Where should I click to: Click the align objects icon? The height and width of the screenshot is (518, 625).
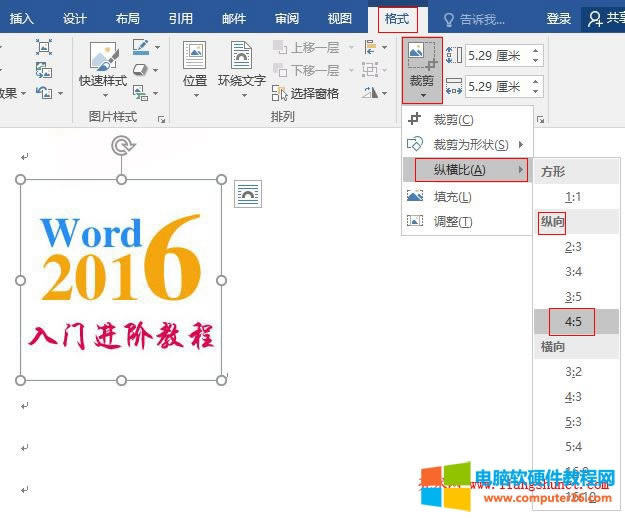370,47
